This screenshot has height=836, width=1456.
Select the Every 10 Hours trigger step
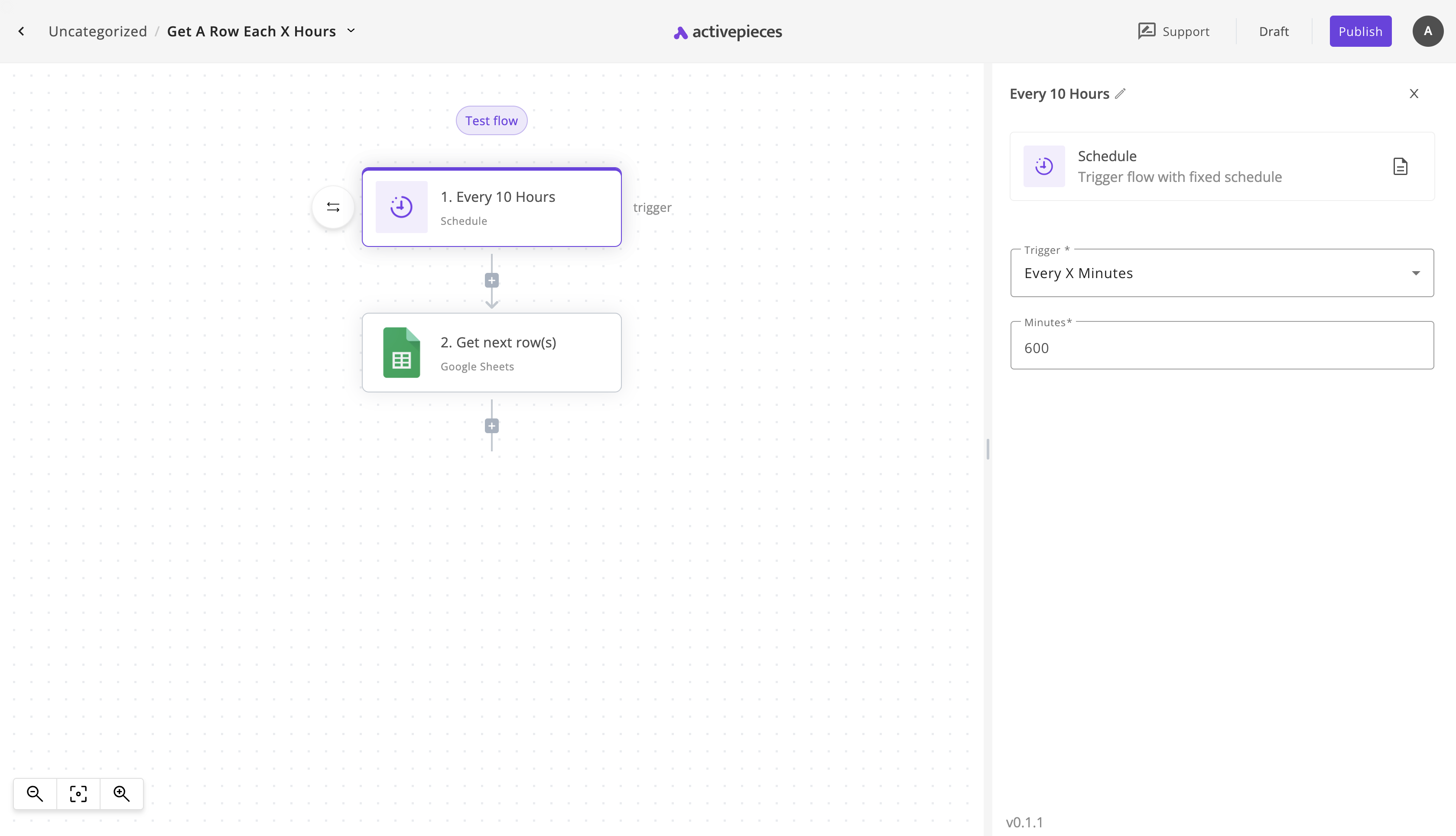coord(492,207)
